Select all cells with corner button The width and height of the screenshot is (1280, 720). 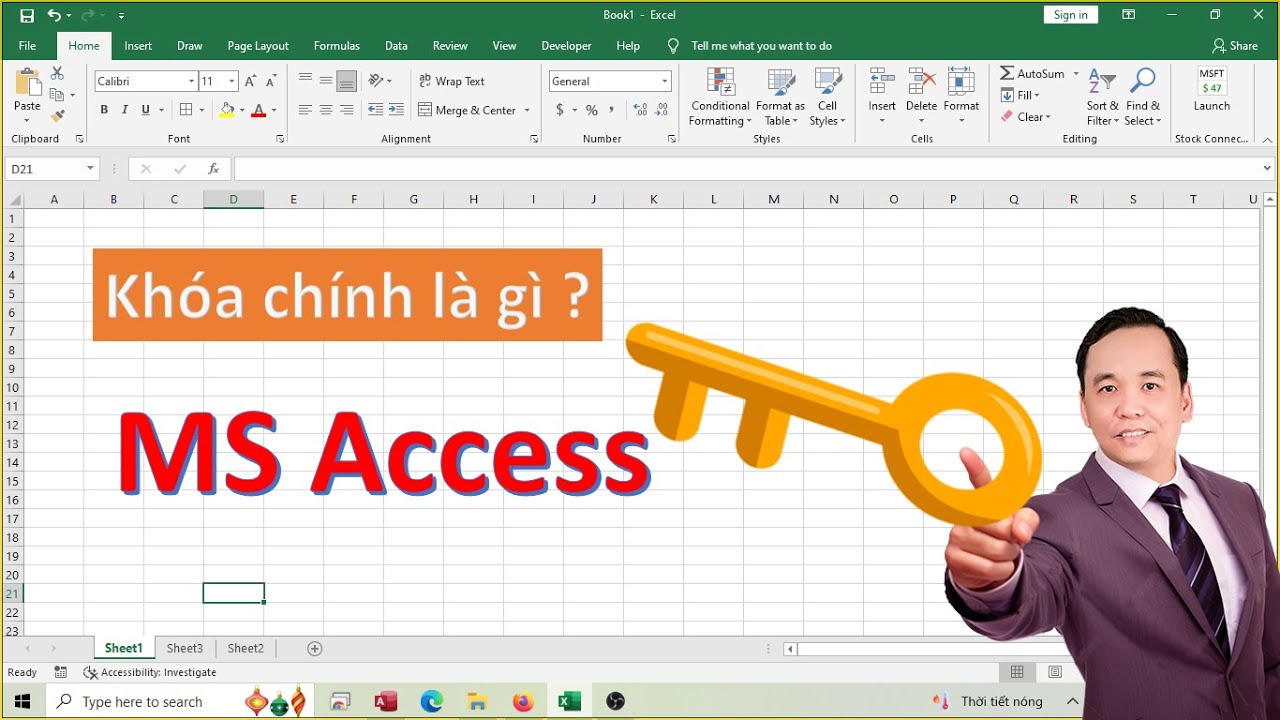[12, 199]
